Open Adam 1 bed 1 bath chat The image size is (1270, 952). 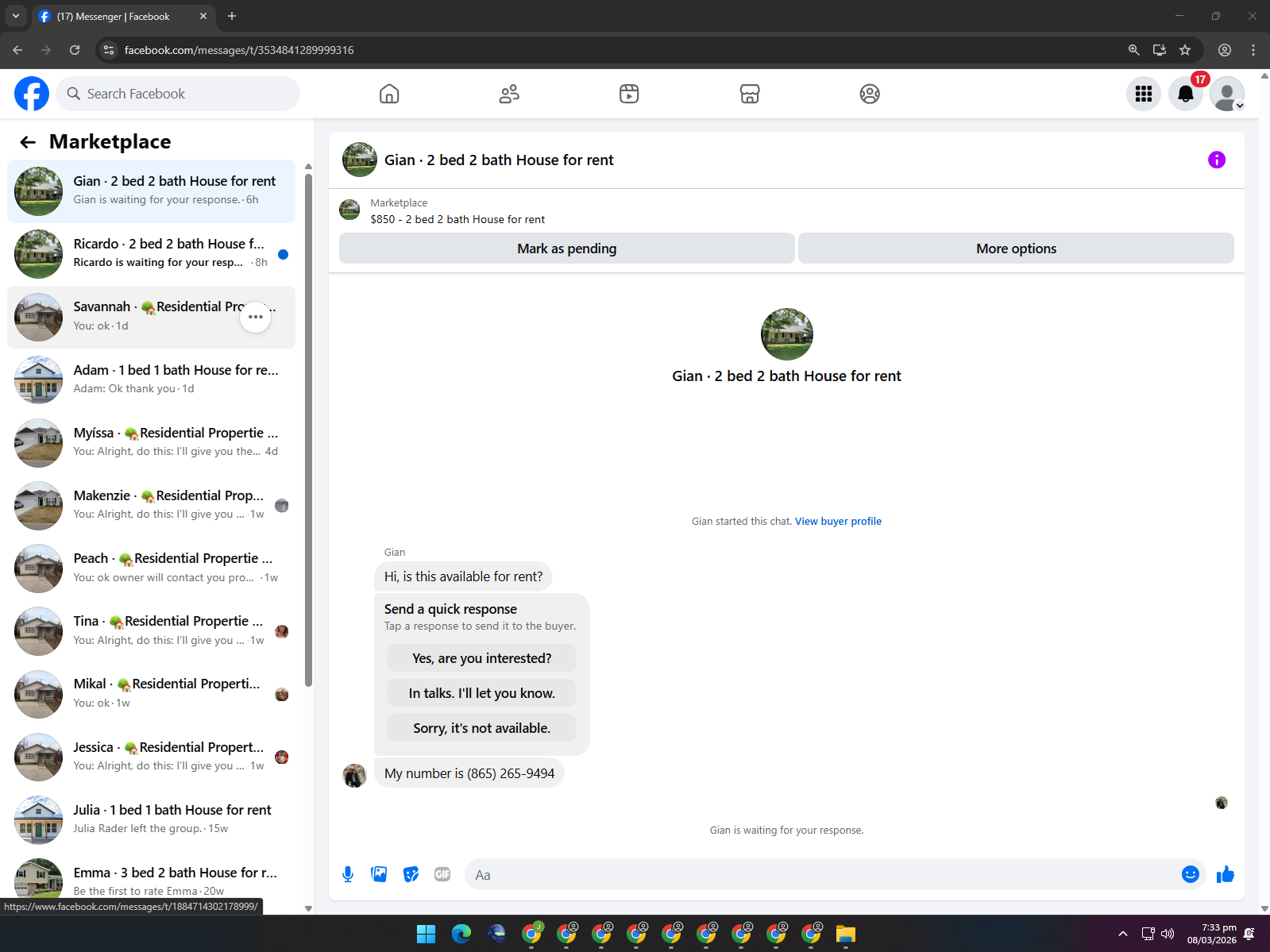point(151,380)
